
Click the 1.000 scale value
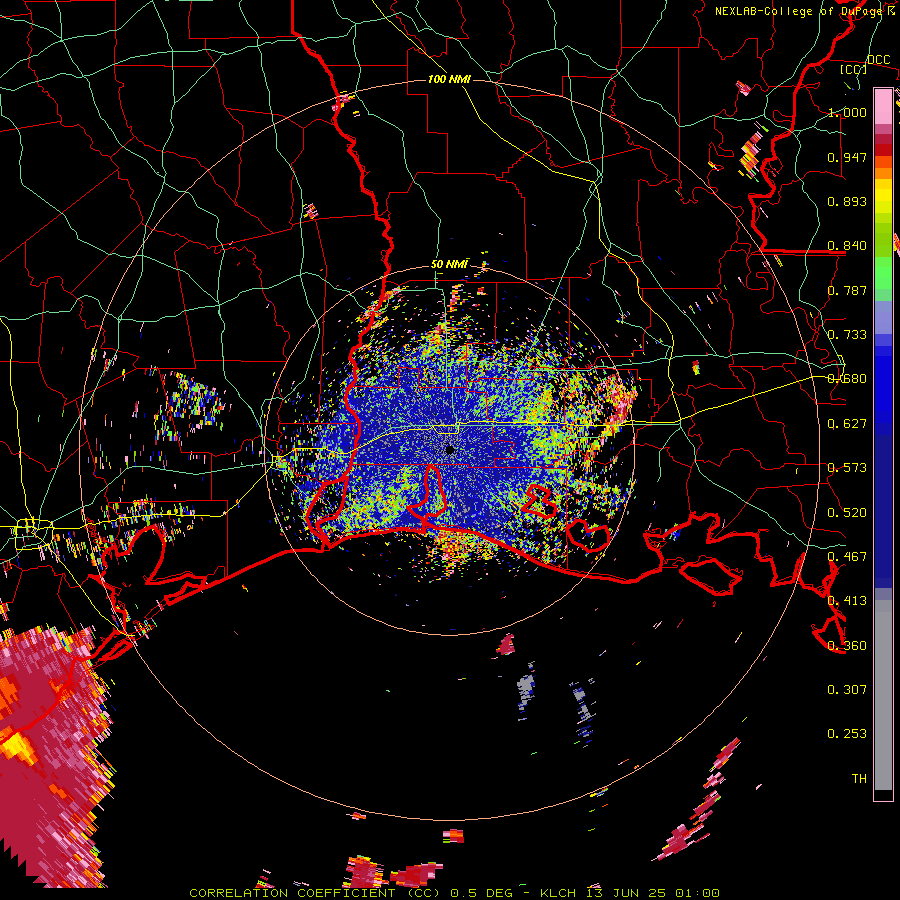(x=847, y=112)
